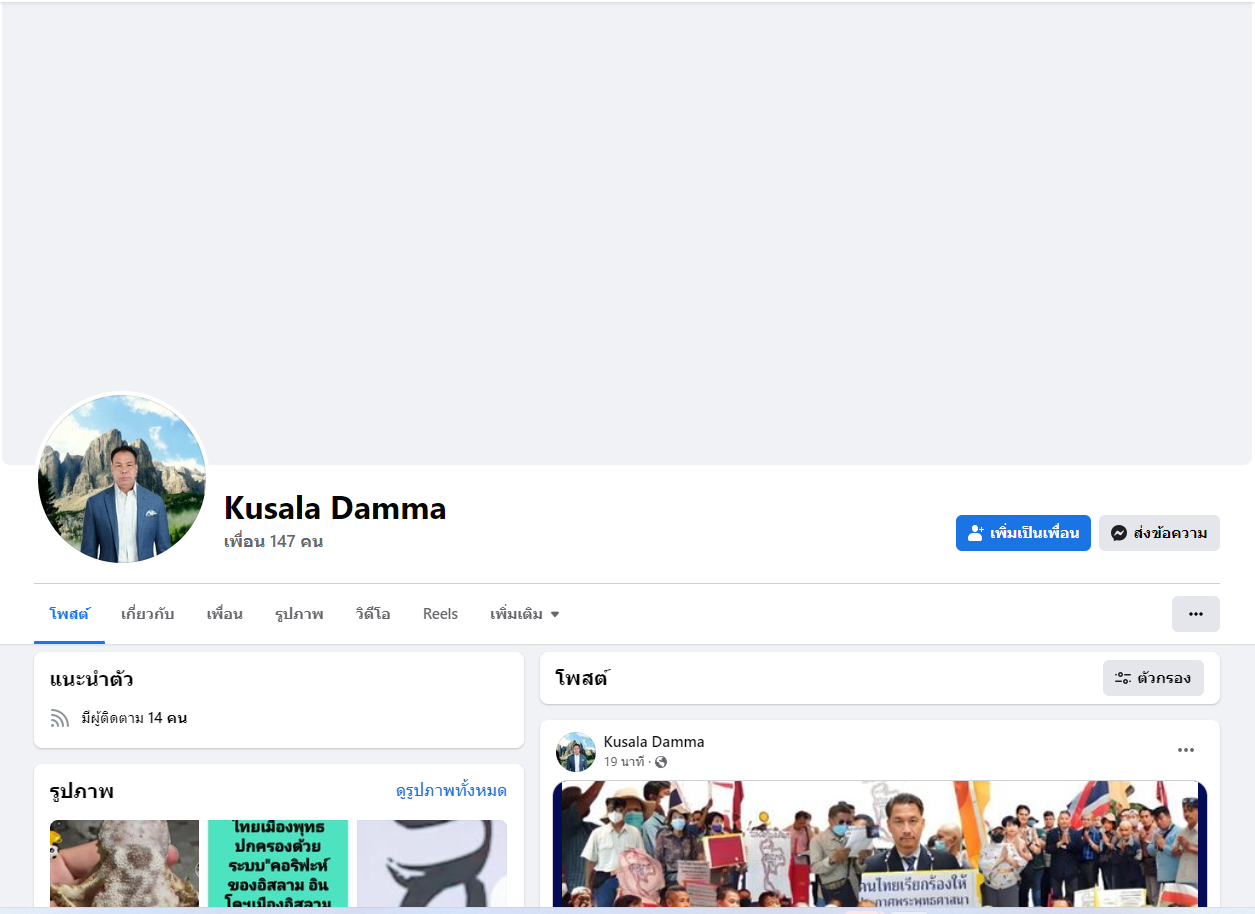Click the filter sliders icon in the Posts header
Image resolution: width=1255 pixels, height=914 pixels.
pos(1123,678)
